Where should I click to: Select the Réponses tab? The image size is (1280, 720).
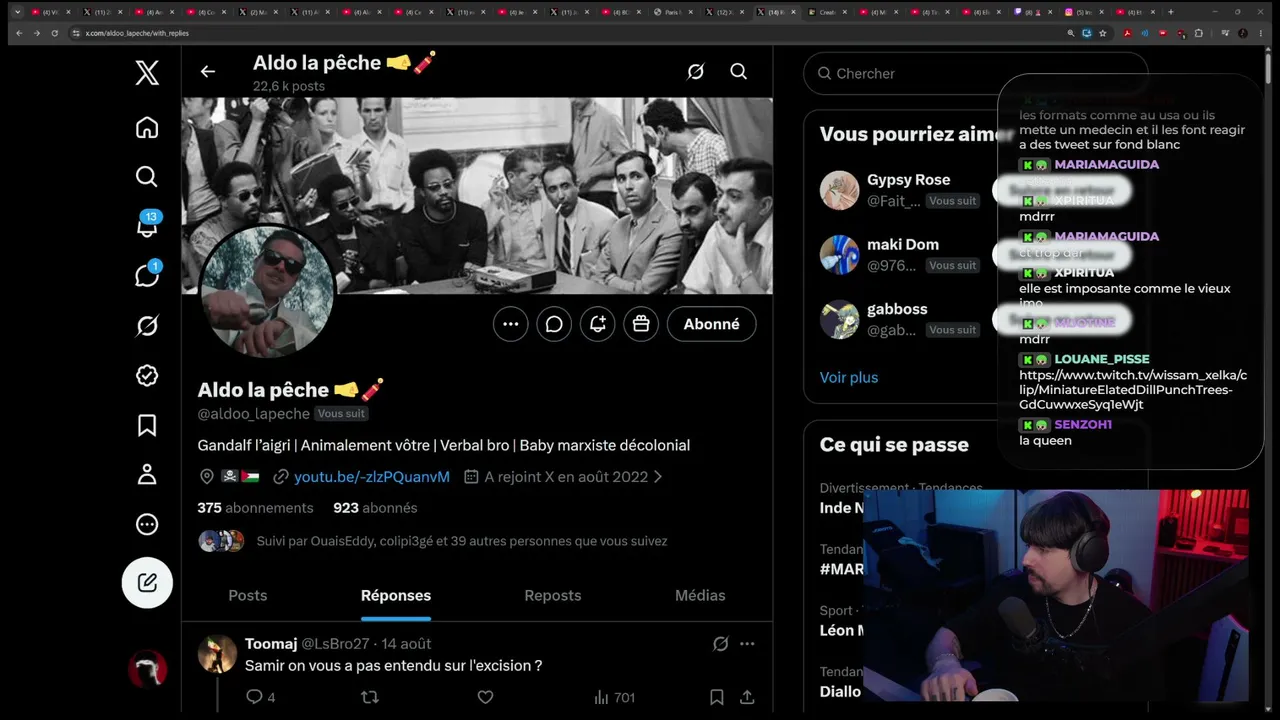click(x=396, y=595)
